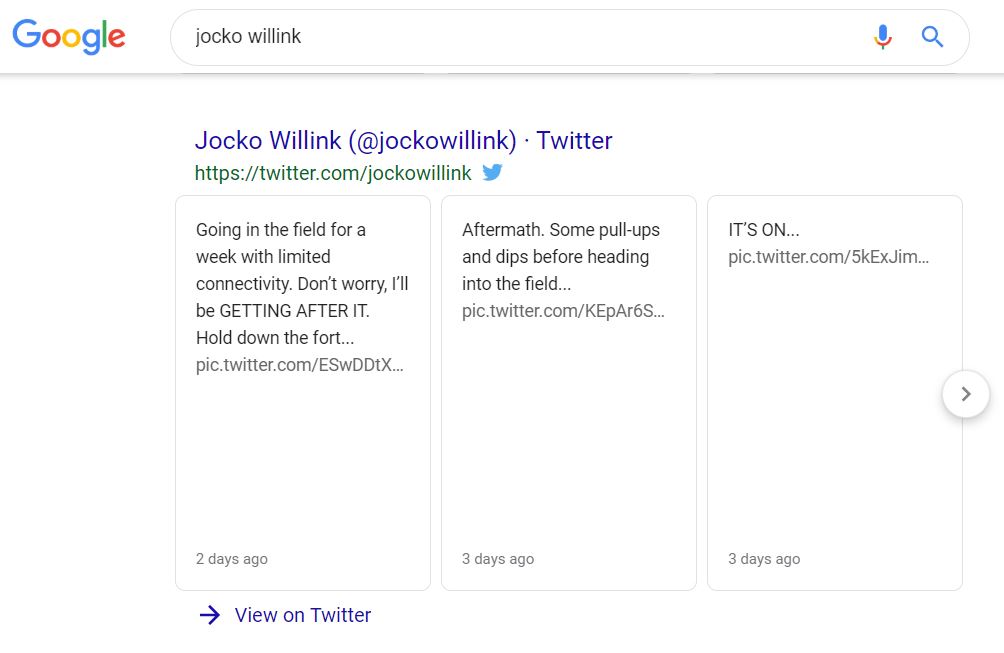Image resolution: width=1004 pixels, height=653 pixels.
Task: Click the pic.twitter.com/5kExJim... link
Action: tap(829, 257)
